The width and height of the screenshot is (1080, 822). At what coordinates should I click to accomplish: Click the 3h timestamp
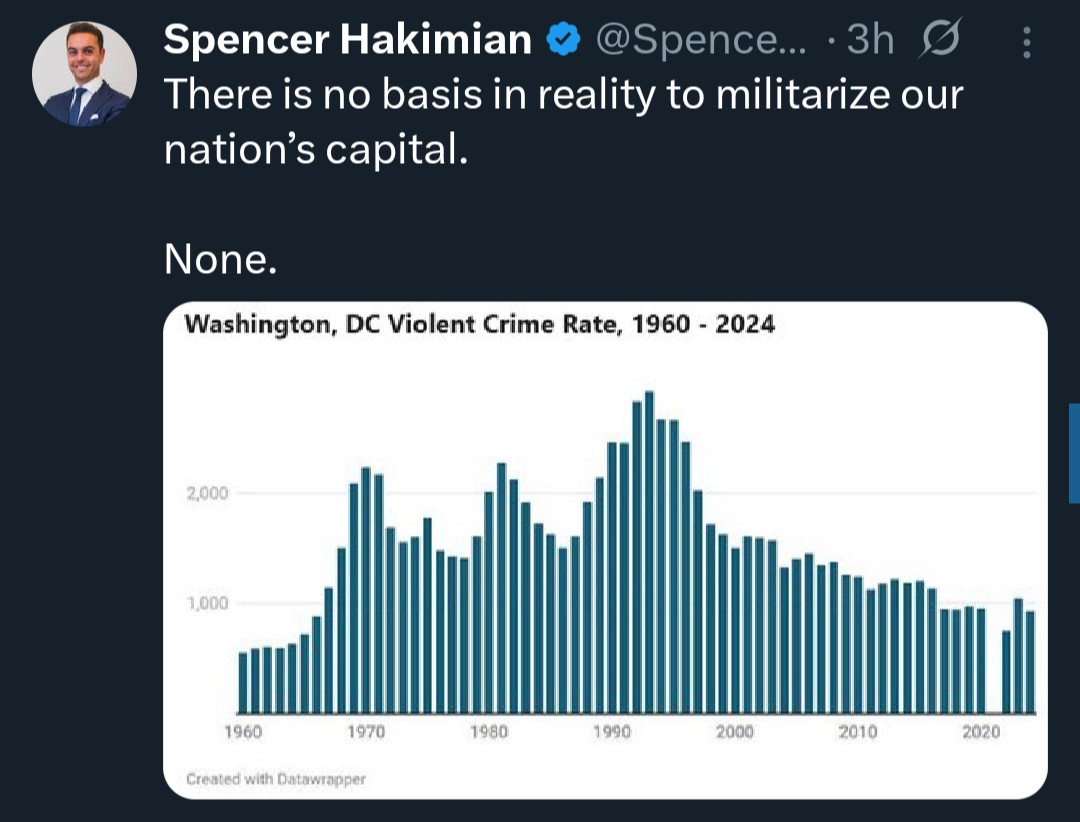click(x=870, y=39)
